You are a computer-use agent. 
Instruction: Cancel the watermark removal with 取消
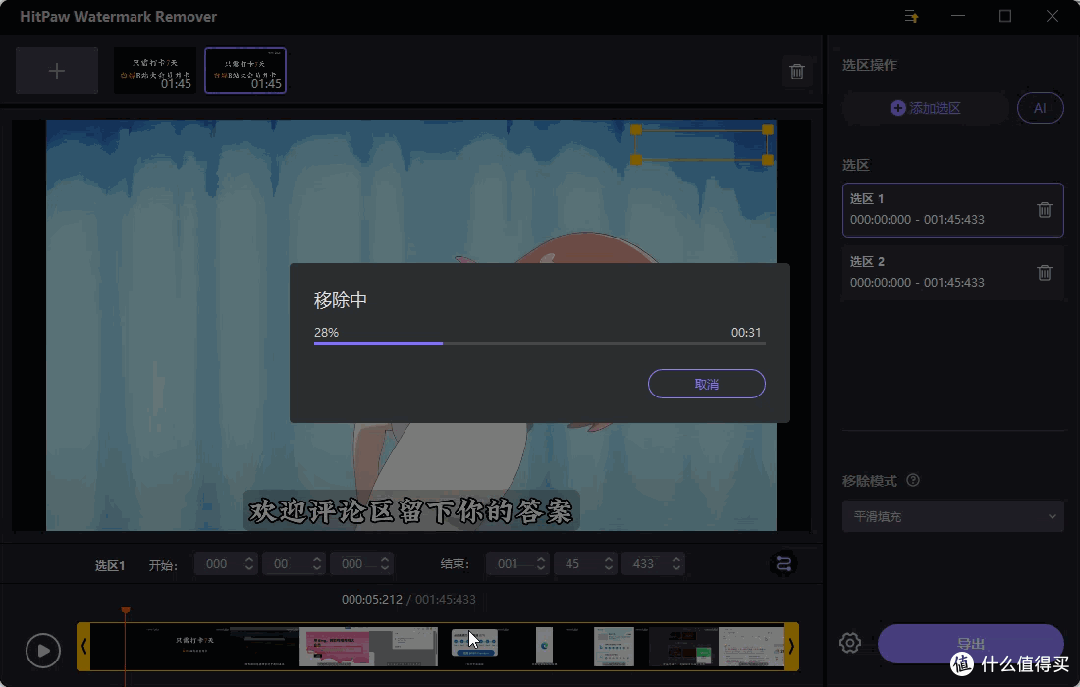[x=707, y=384]
